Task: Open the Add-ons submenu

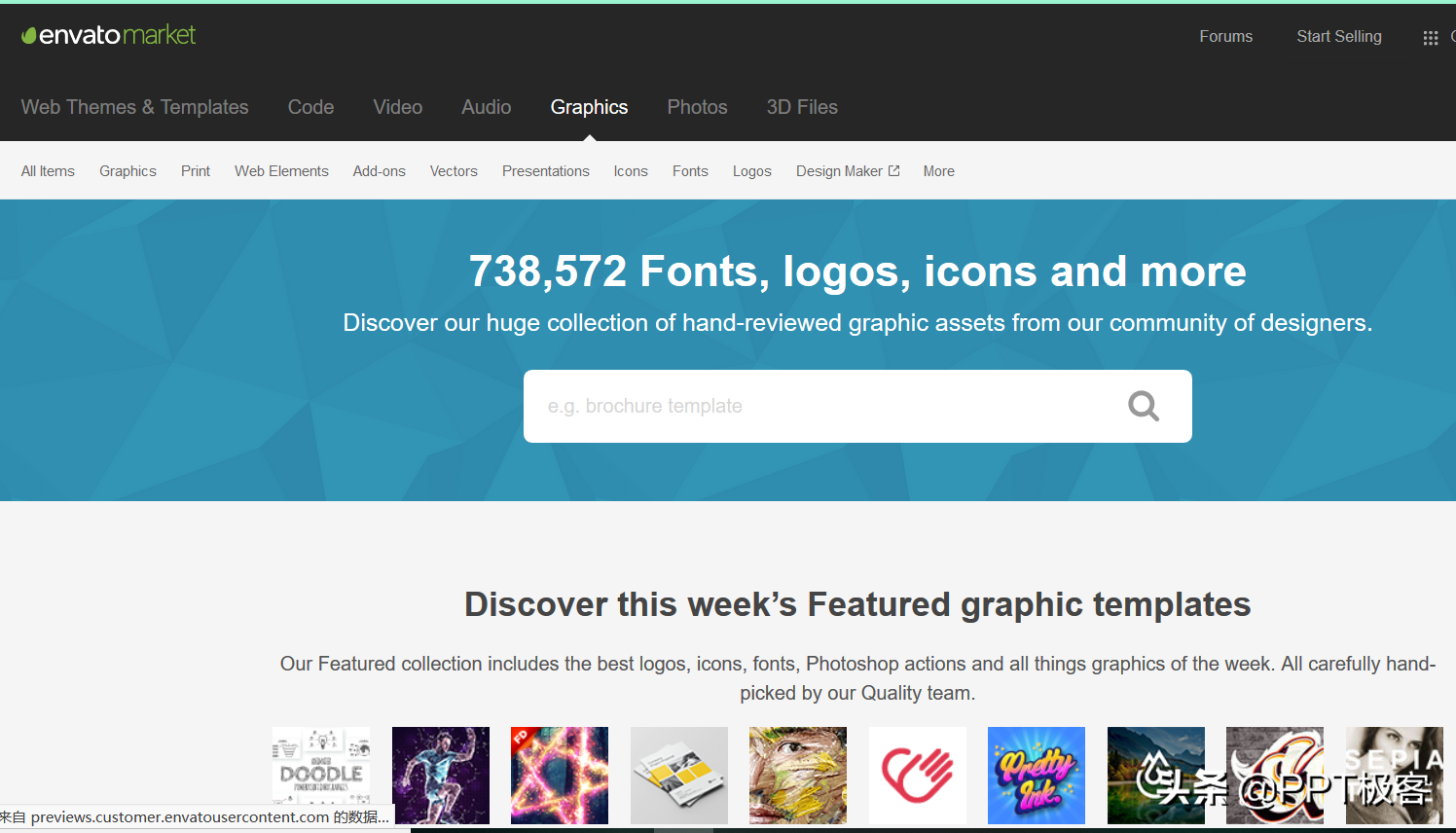Action: pos(380,171)
